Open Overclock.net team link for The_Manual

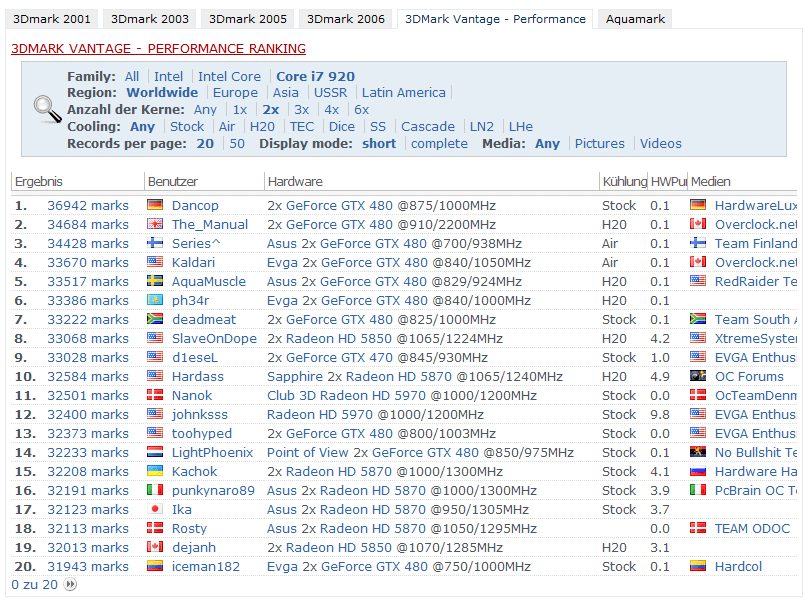(x=755, y=224)
